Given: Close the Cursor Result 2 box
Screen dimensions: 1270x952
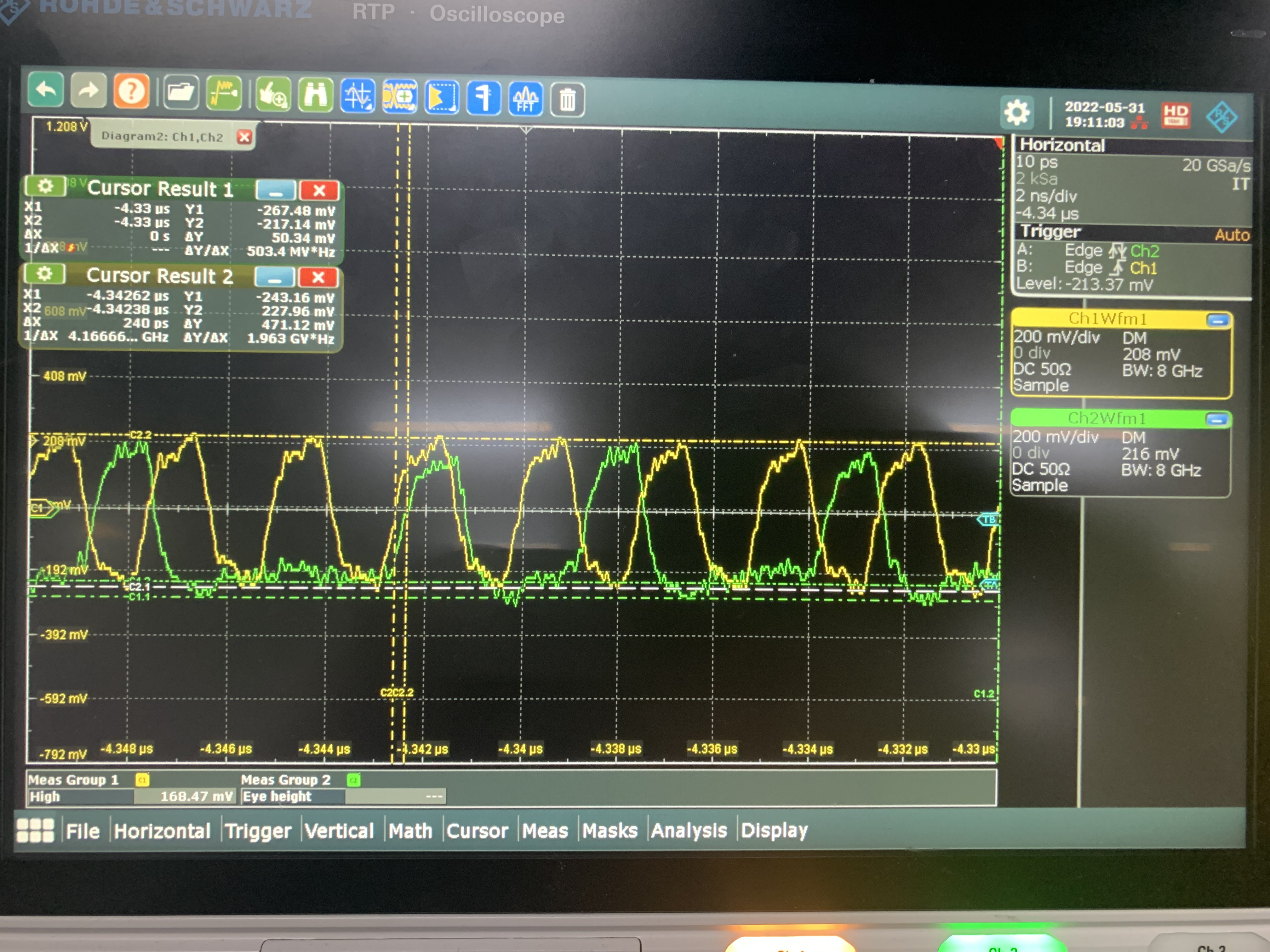Looking at the screenshot, I should pos(318,278).
